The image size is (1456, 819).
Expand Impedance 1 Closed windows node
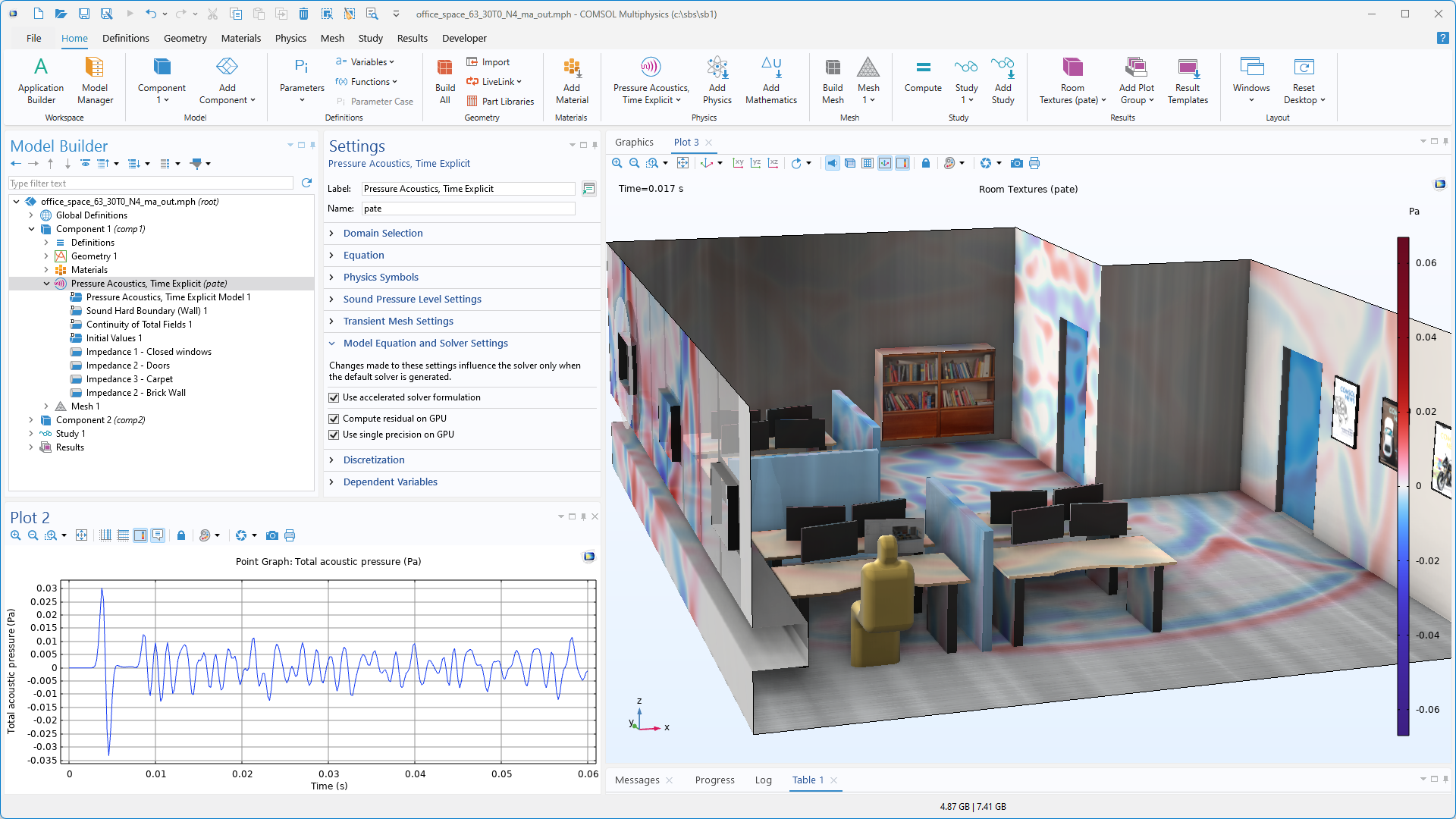pyautogui.click(x=62, y=352)
